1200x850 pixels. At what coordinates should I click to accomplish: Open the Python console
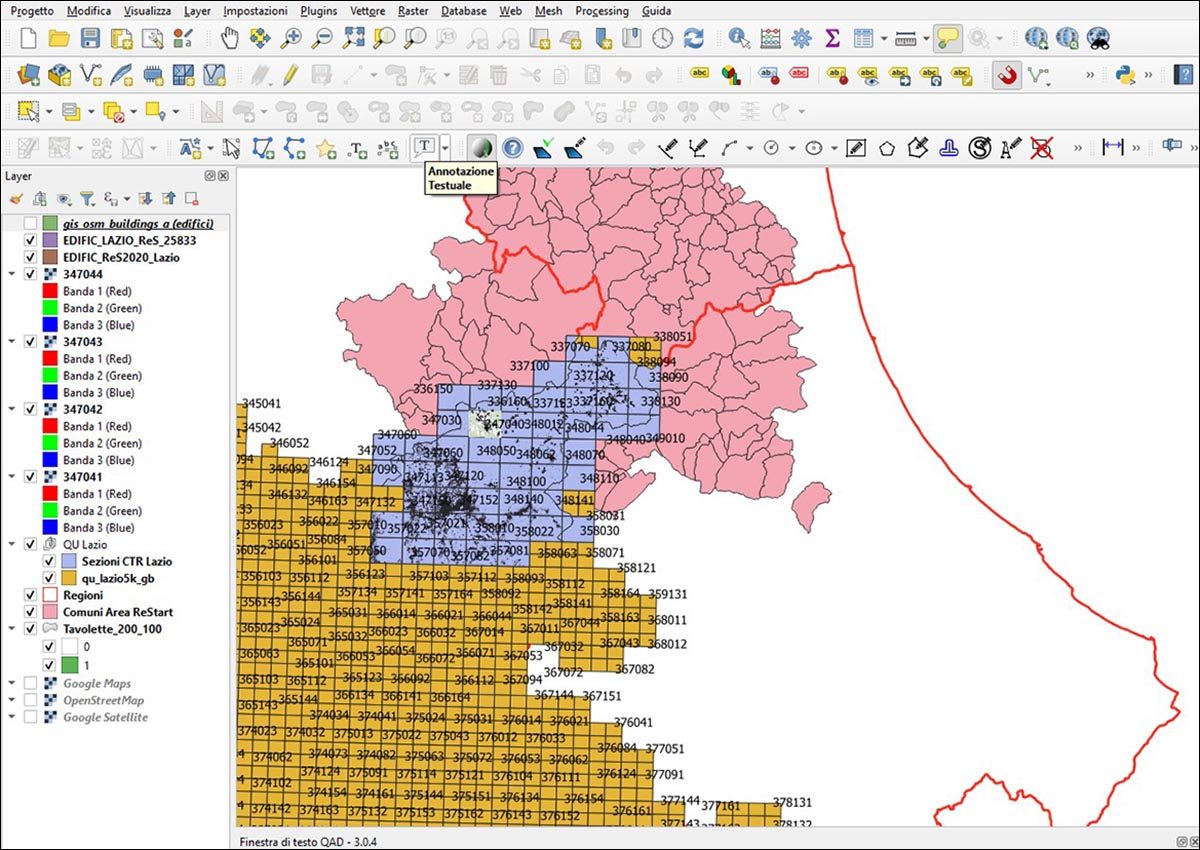(x=1123, y=75)
